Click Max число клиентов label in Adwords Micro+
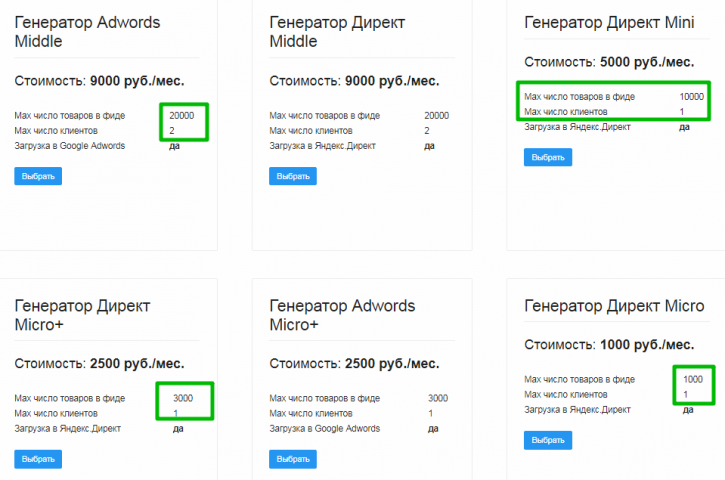 click(311, 413)
